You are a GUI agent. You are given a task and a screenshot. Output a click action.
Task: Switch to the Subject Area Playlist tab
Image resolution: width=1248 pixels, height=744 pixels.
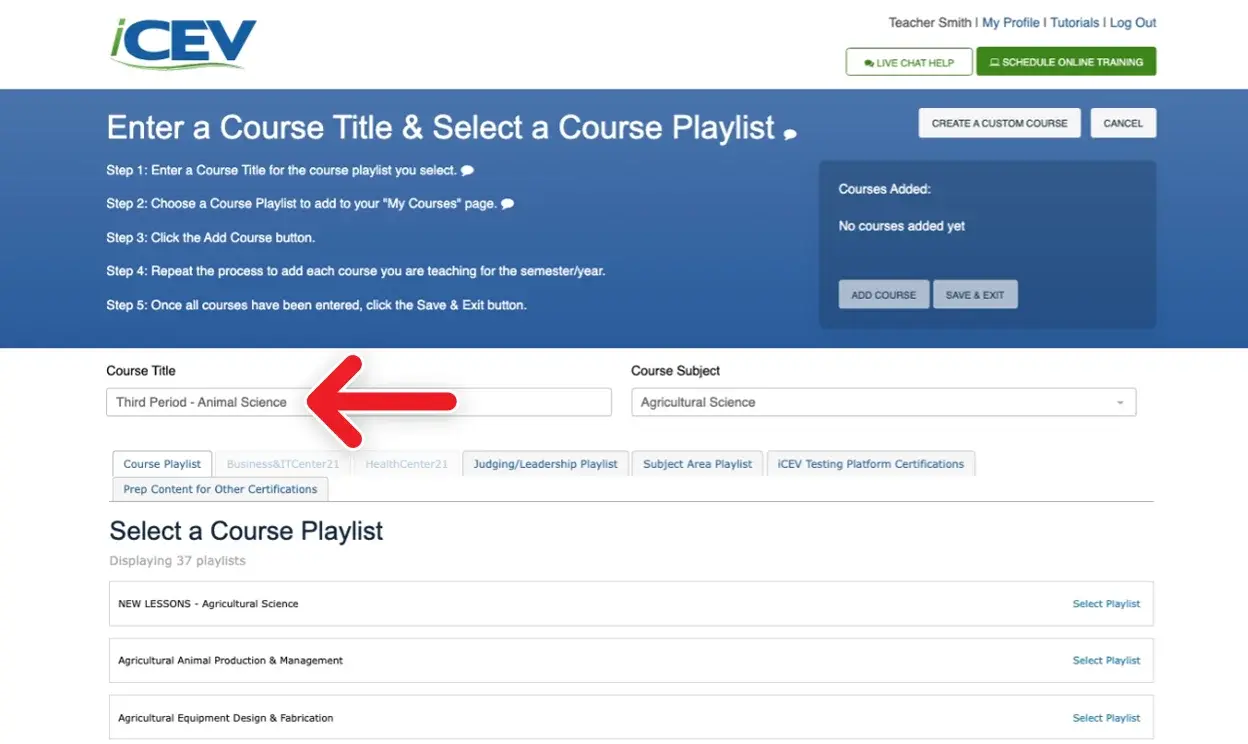(x=697, y=464)
